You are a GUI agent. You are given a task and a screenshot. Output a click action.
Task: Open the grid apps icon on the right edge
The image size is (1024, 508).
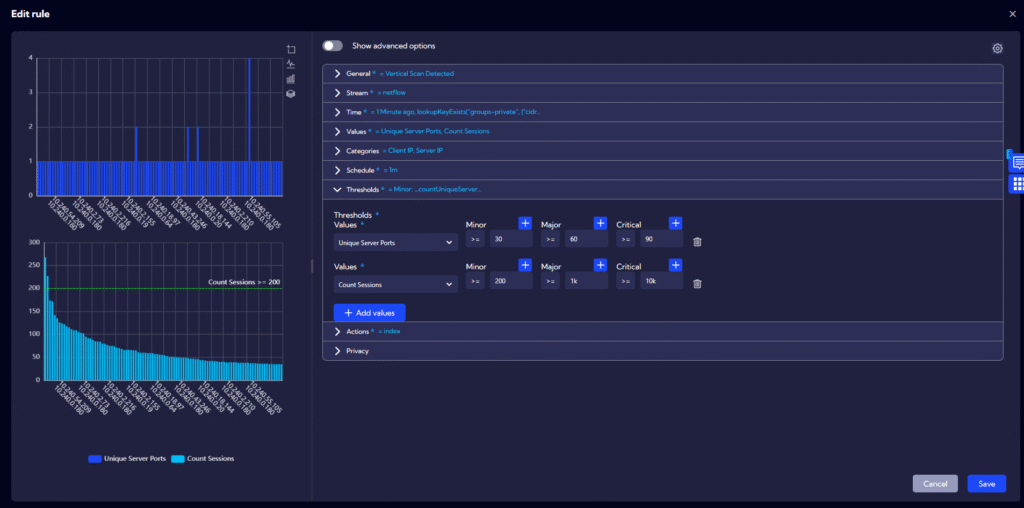pyautogui.click(x=1018, y=184)
